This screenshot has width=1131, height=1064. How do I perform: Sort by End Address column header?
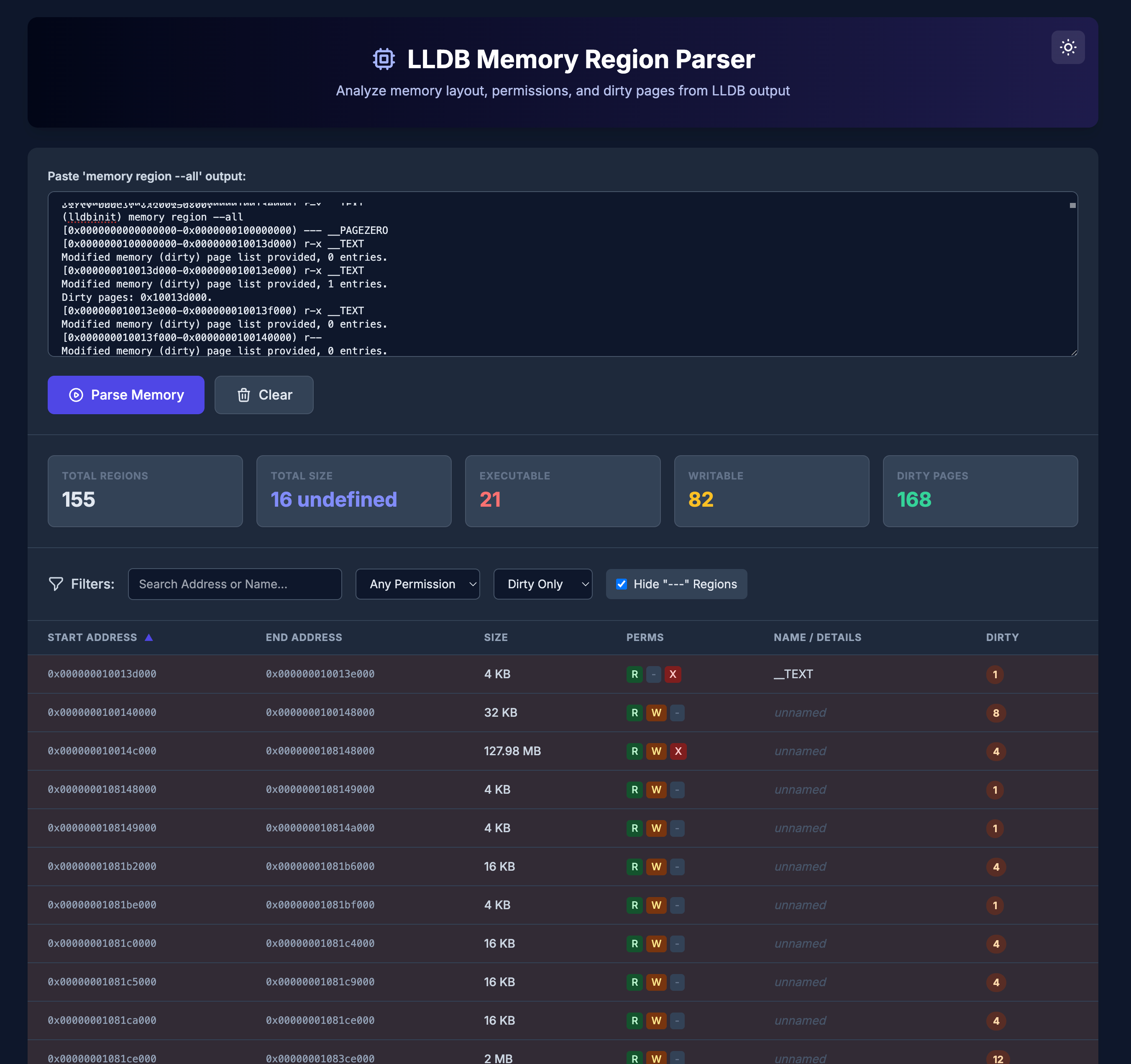(x=304, y=637)
